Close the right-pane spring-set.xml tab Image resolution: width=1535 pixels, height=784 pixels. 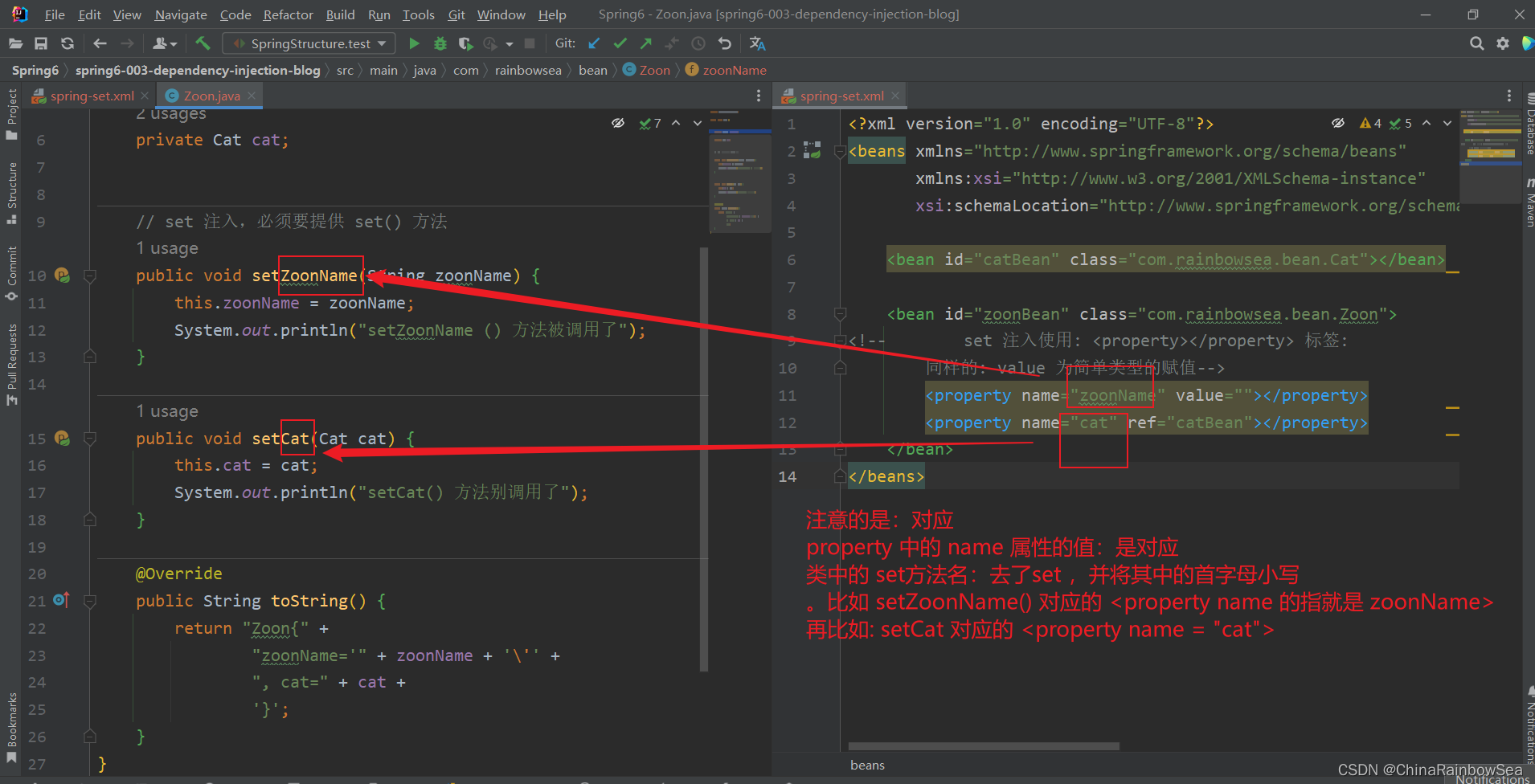[x=894, y=96]
